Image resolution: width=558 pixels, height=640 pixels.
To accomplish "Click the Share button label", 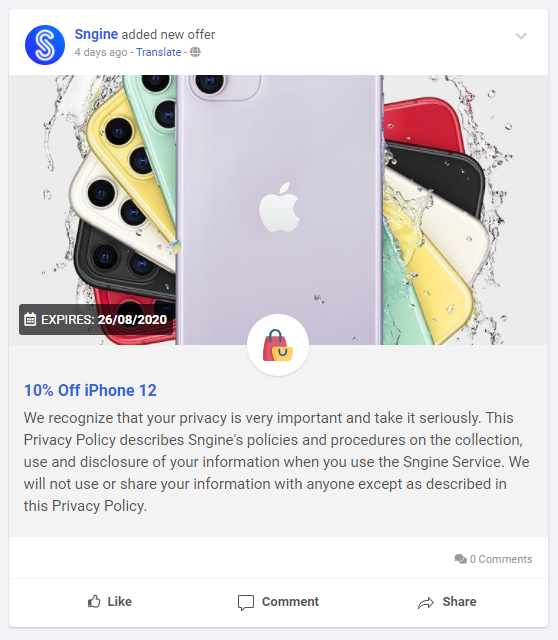I will 459,602.
